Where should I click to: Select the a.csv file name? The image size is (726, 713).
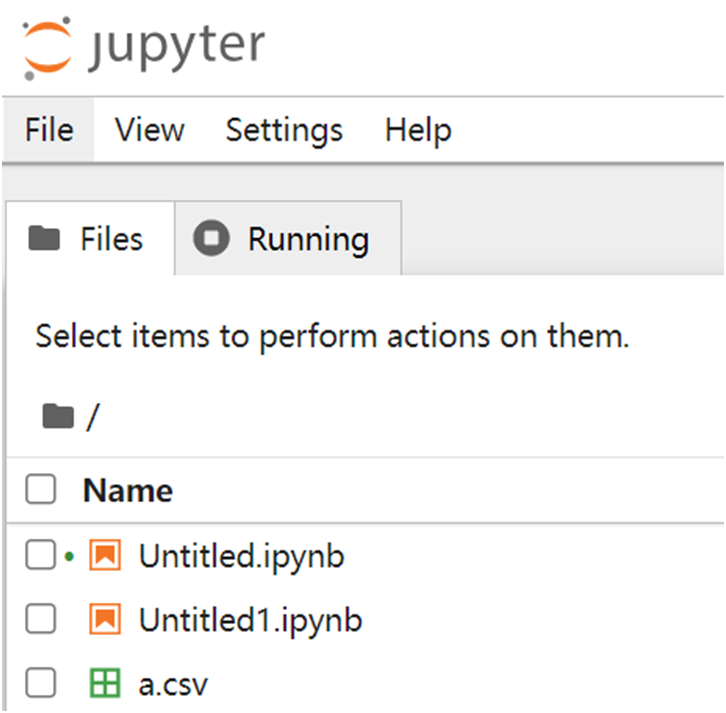[x=173, y=686]
